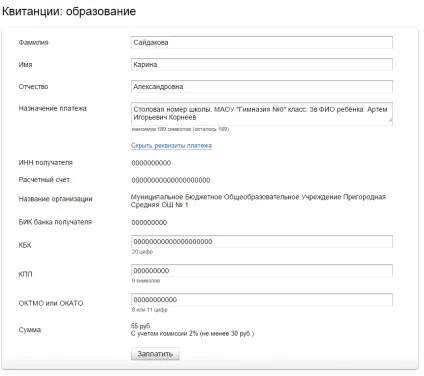Click the БИК банка получателя label
This screenshot has width=424, height=376.
point(55,222)
